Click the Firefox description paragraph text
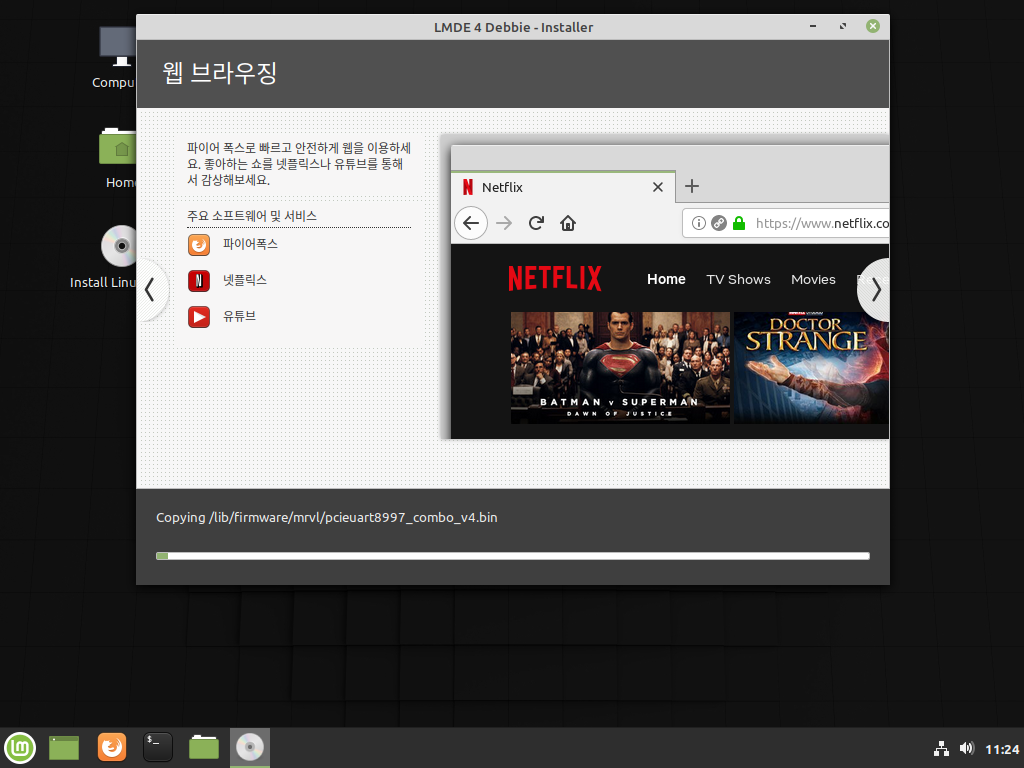Viewport: 1024px width, 768px height. 298,164
